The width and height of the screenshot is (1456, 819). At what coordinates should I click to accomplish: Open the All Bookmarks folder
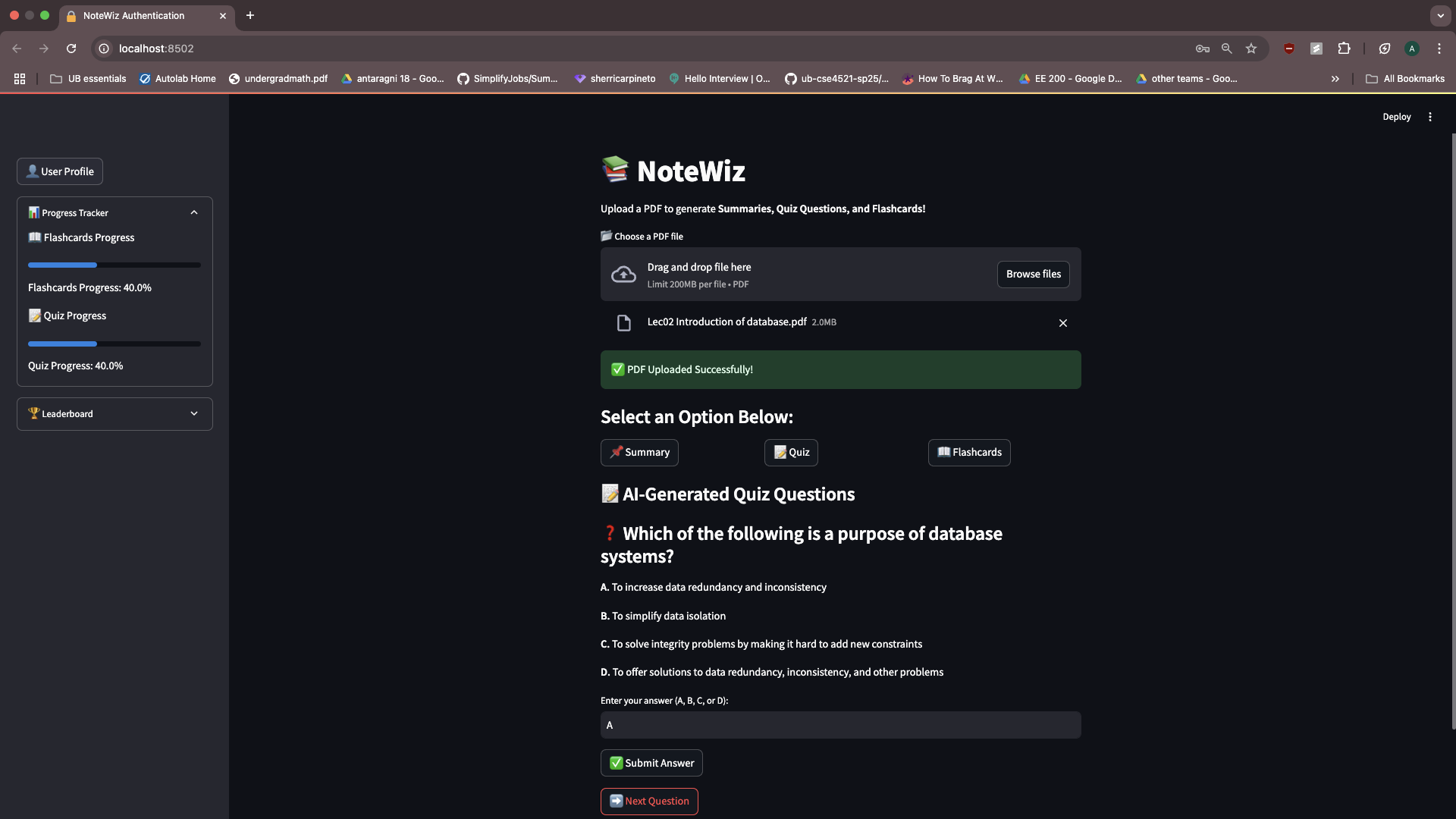pos(1405,79)
